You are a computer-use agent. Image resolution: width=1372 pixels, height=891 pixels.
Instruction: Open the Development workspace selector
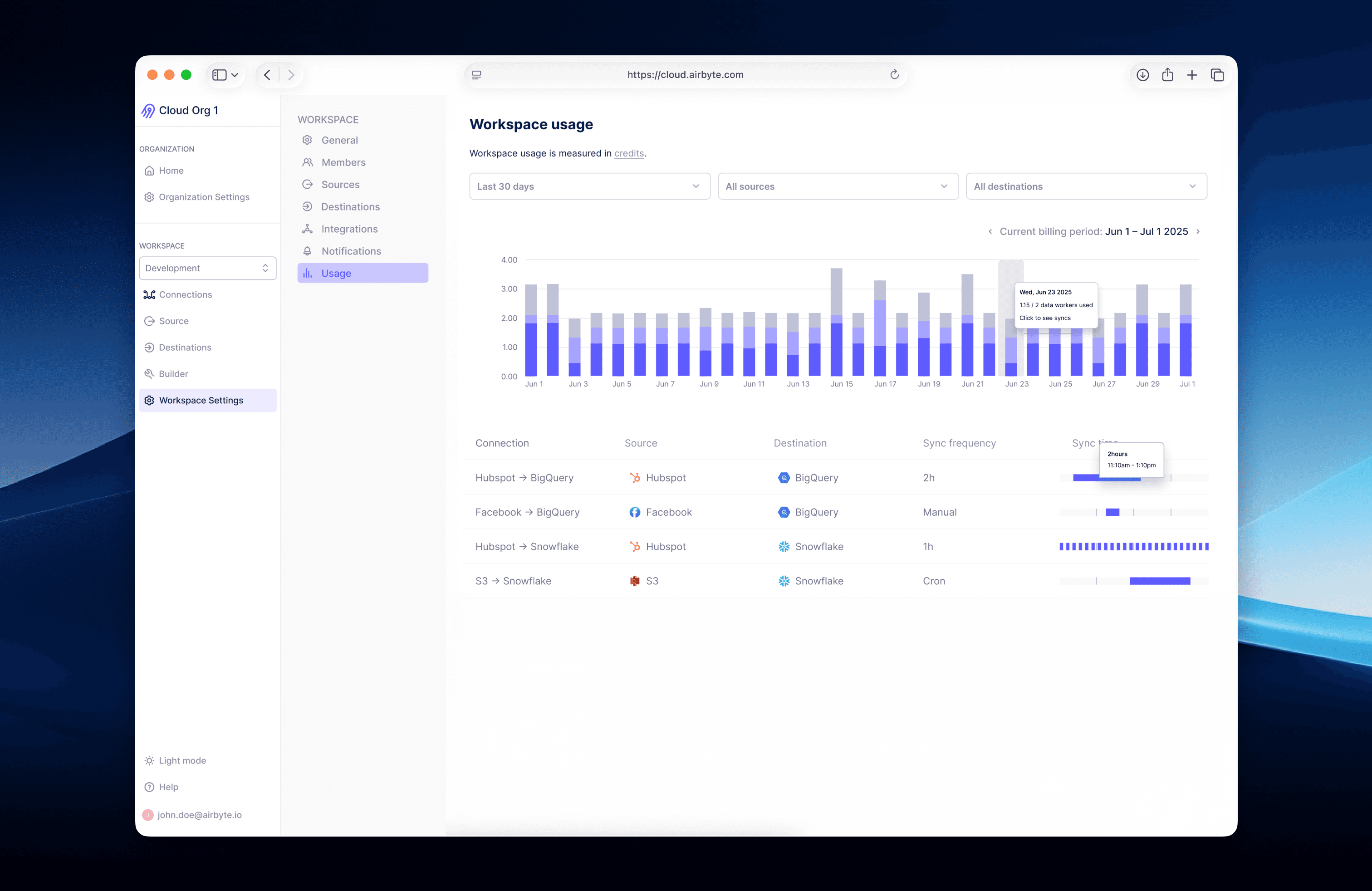click(207, 268)
